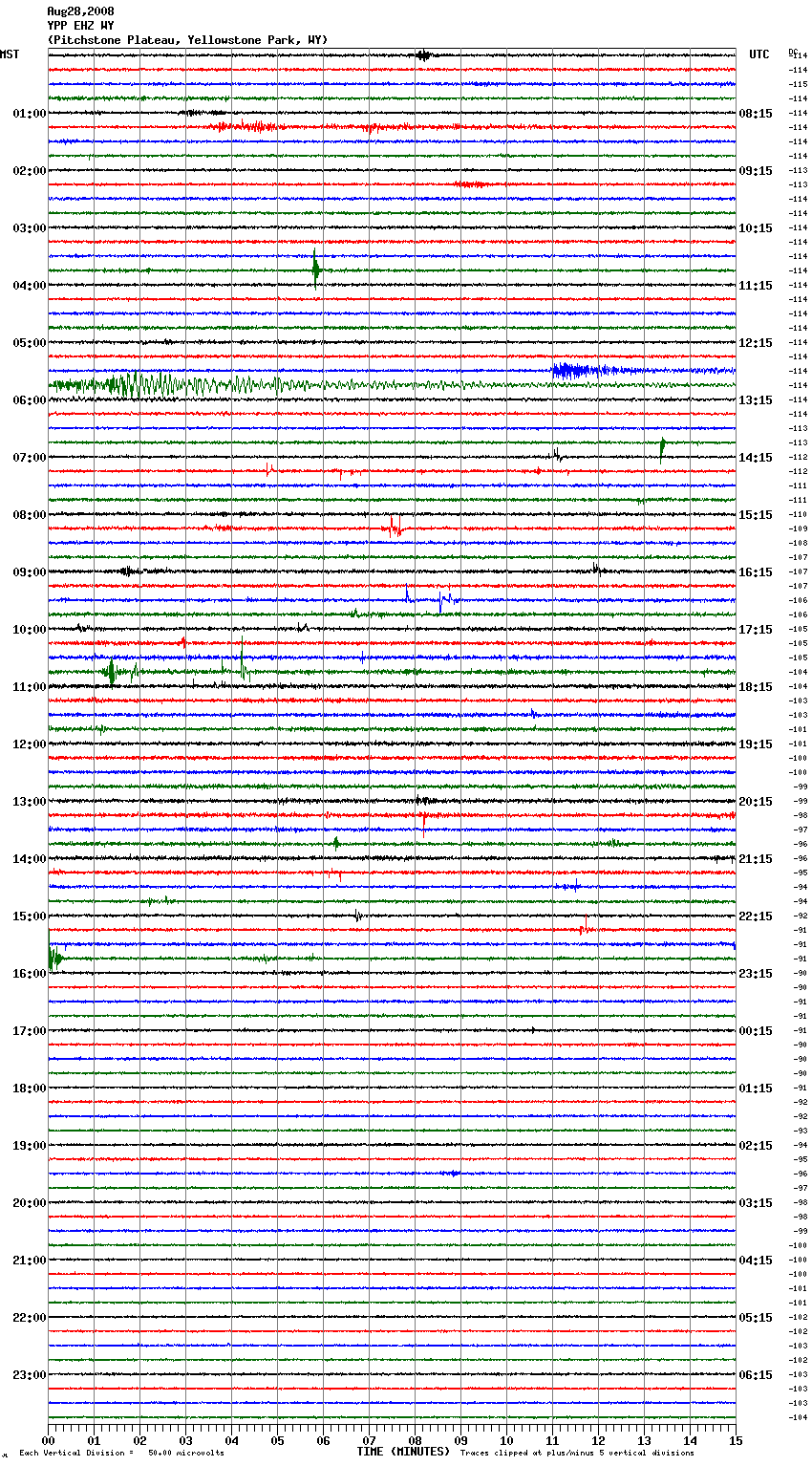Select the 18:00 MST time label
Image resolution: width=812 pixels, height=1466 pixels.
click(30, 1089)
